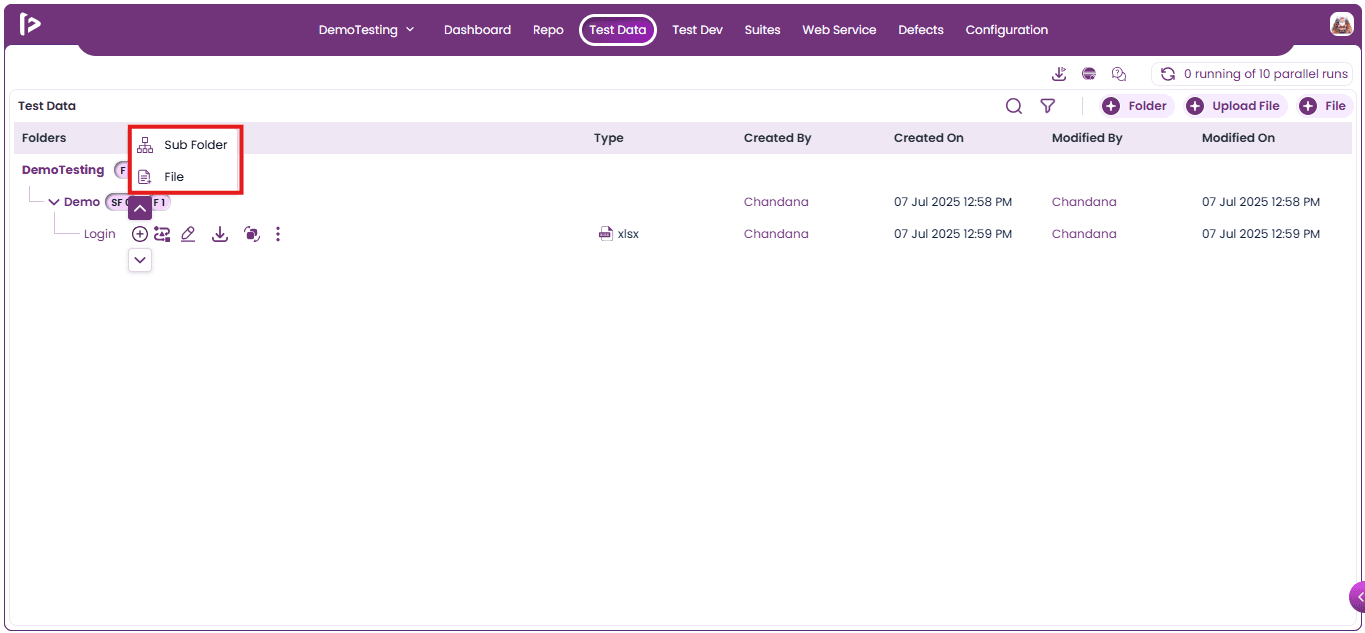Go to the Dashboard tab

click(x=477, y=30)
